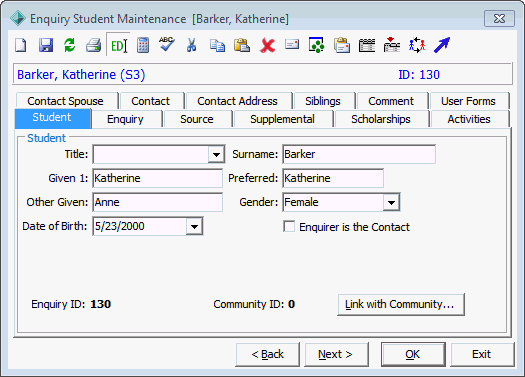This screenshot has height=377, width=525.
Task: Click the ID: 130 header text
Action: point(419,74)
